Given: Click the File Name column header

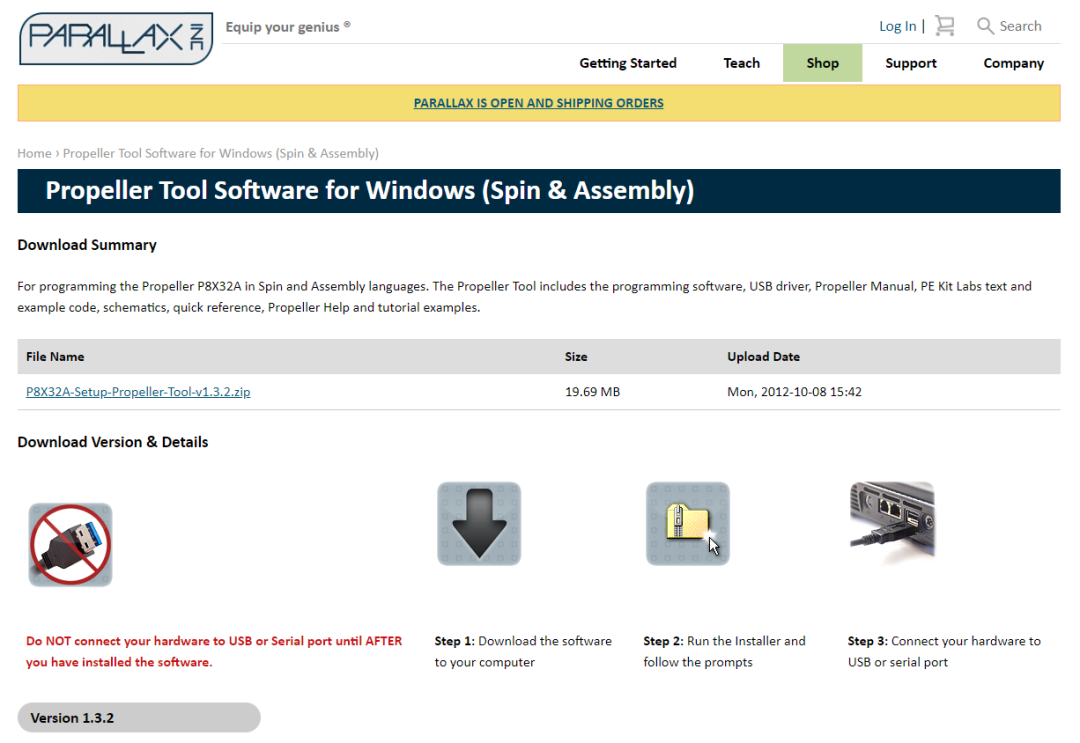Looking at the screenshot, I should tap(55, 356).
